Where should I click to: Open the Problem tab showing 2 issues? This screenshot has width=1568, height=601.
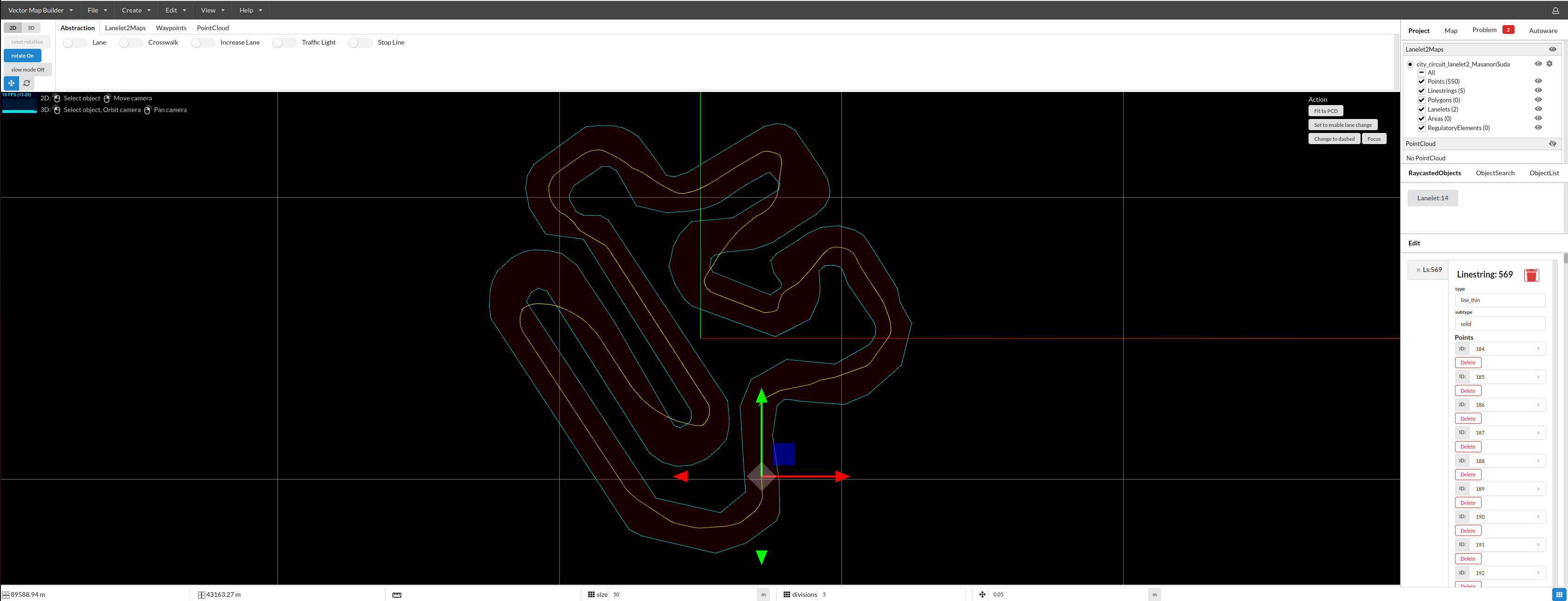(x=1485, y=29)
